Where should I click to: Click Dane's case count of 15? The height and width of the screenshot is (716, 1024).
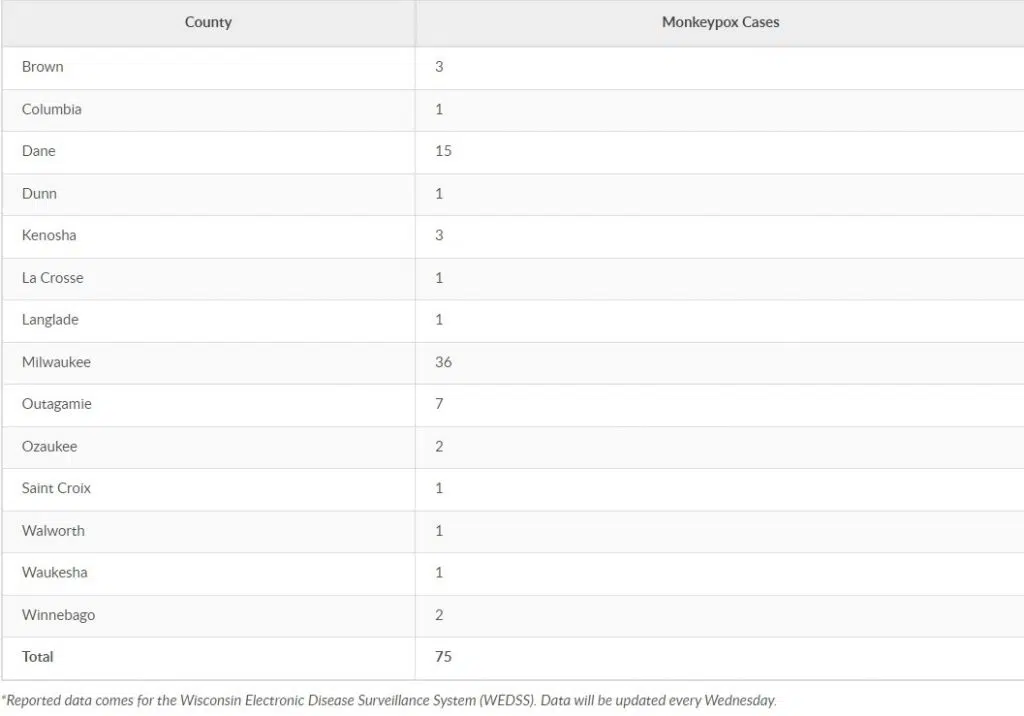(x=444, y=151)
